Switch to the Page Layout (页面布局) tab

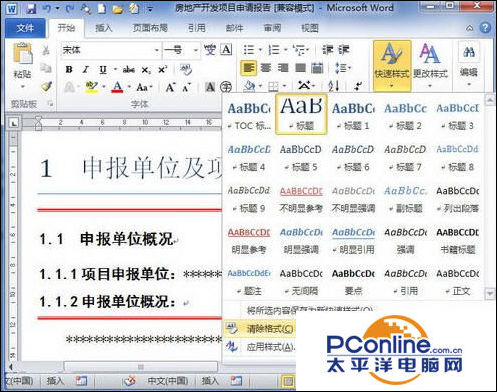click(150, 28)
